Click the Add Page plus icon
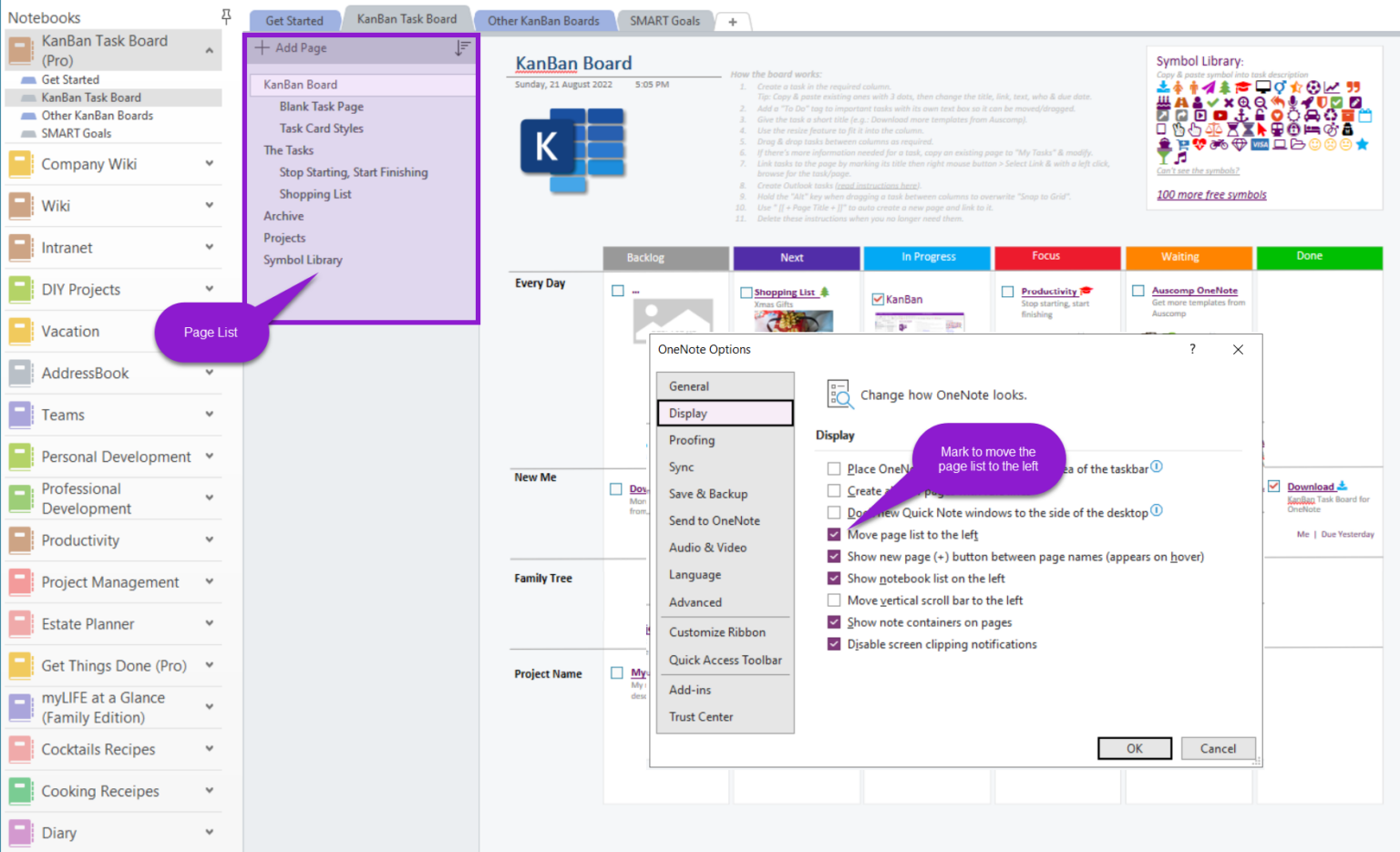The image size is (1400, 852). pos(264,47)
